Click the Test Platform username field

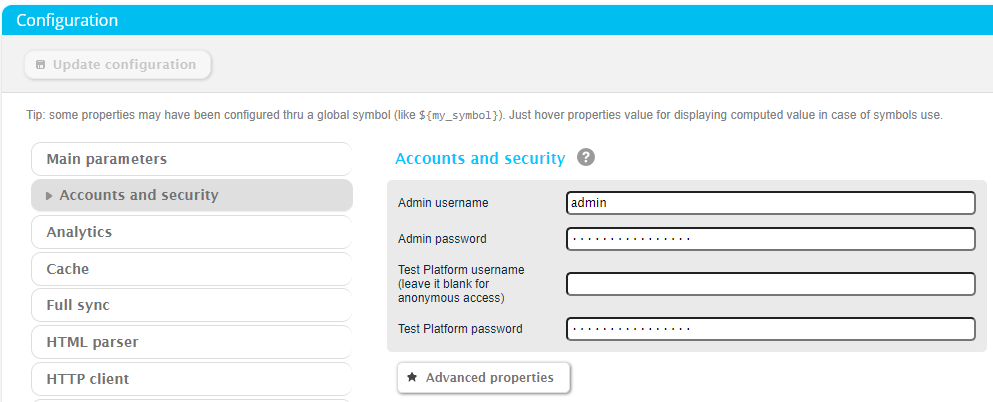(770, 284)
